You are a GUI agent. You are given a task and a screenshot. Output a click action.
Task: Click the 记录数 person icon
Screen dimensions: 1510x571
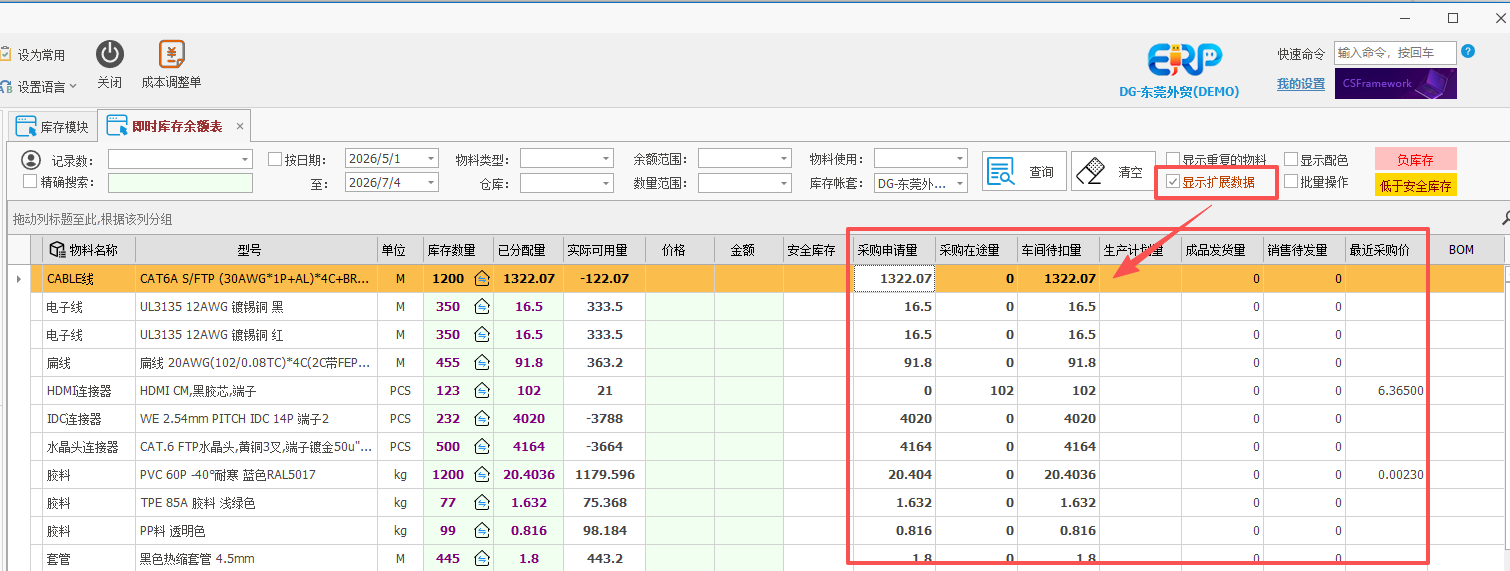click(x=32, y=160)
